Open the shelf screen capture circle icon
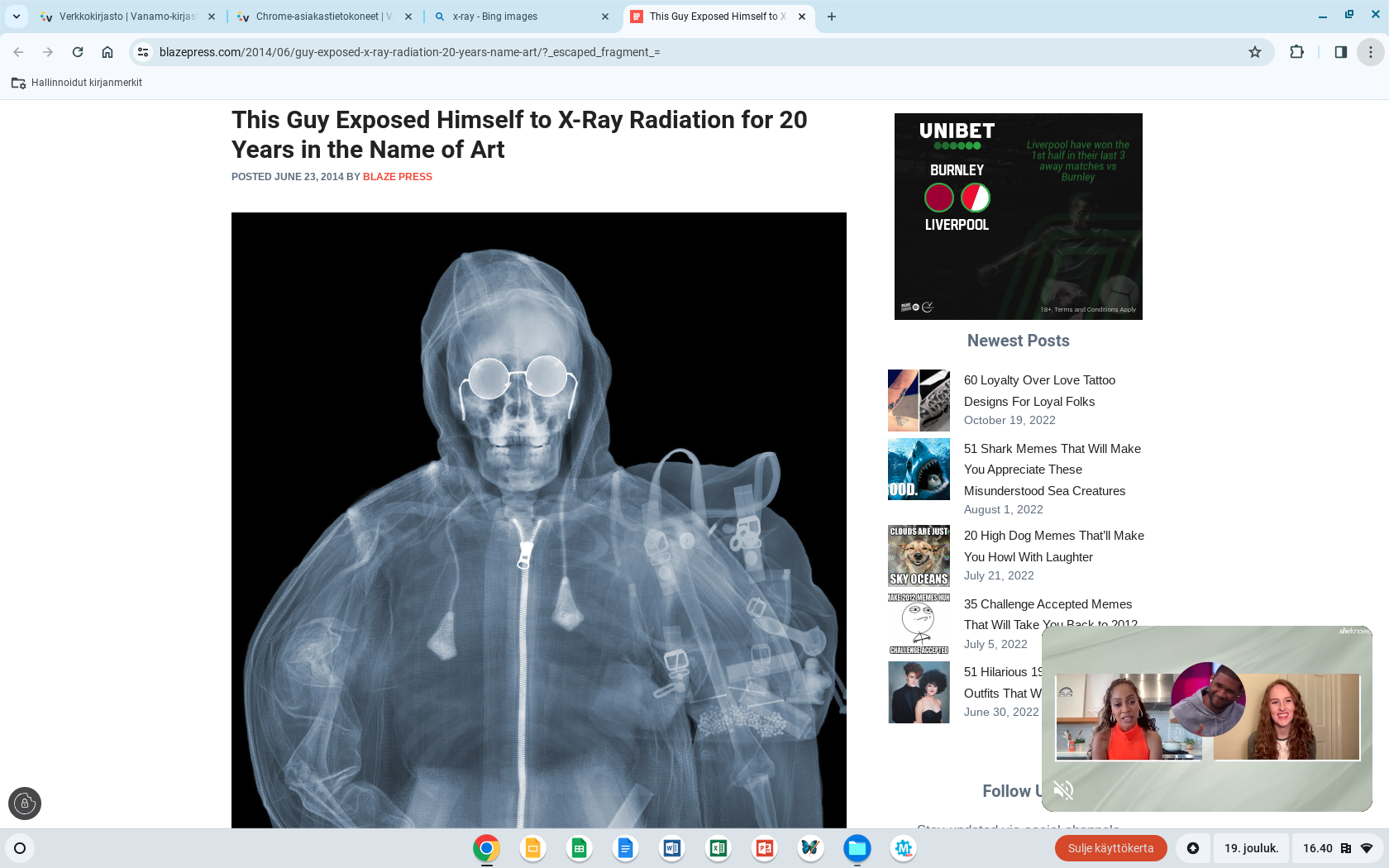Image resolution: width=1389 pixels, height=868 pixels. click(x=1192, y=848)
